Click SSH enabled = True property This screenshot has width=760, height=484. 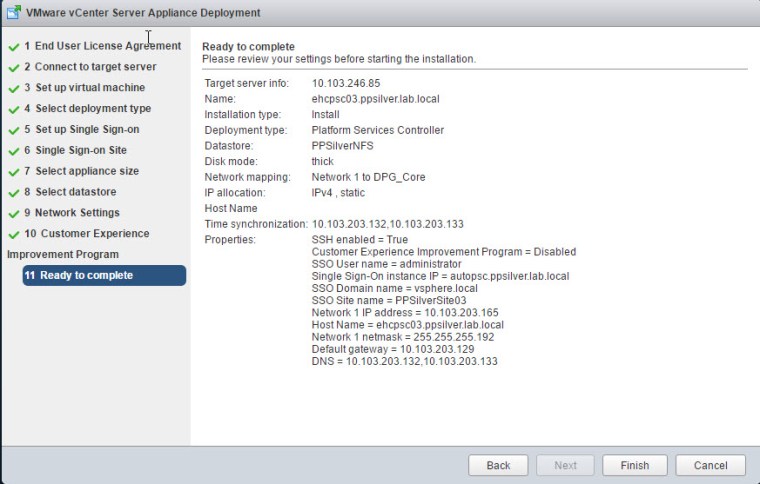(x=360, y=239)
